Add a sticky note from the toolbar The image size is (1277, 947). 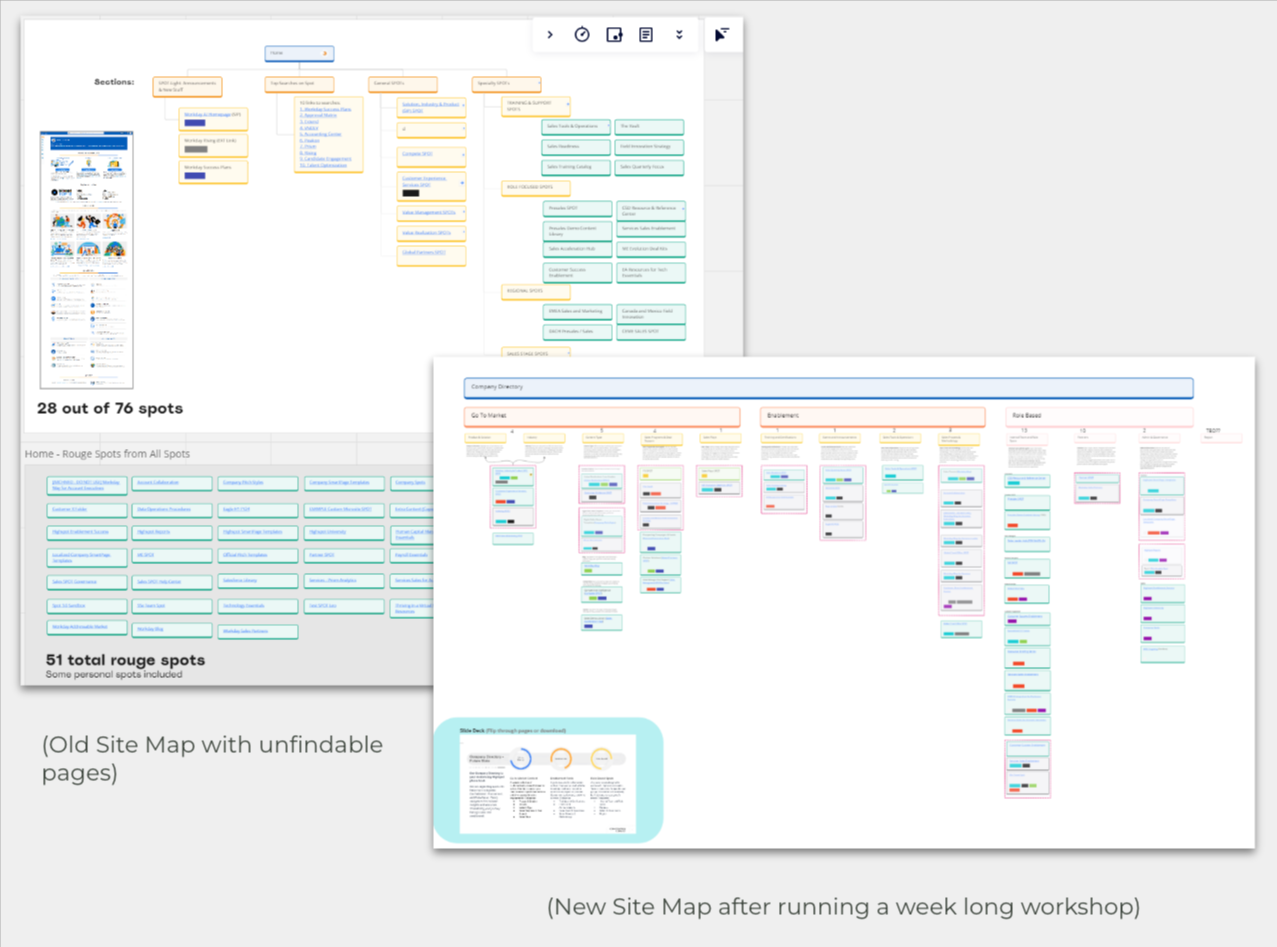(x=614, y=35)
